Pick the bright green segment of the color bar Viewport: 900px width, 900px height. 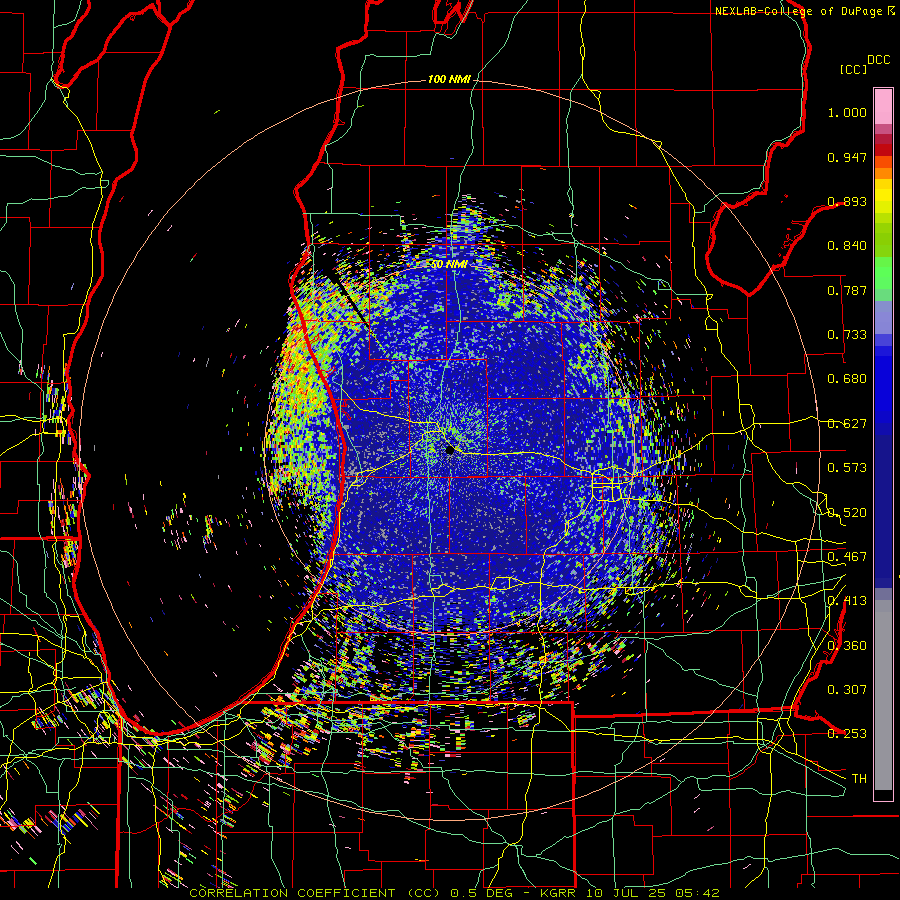pyautogui.click(x=883, y=273)
